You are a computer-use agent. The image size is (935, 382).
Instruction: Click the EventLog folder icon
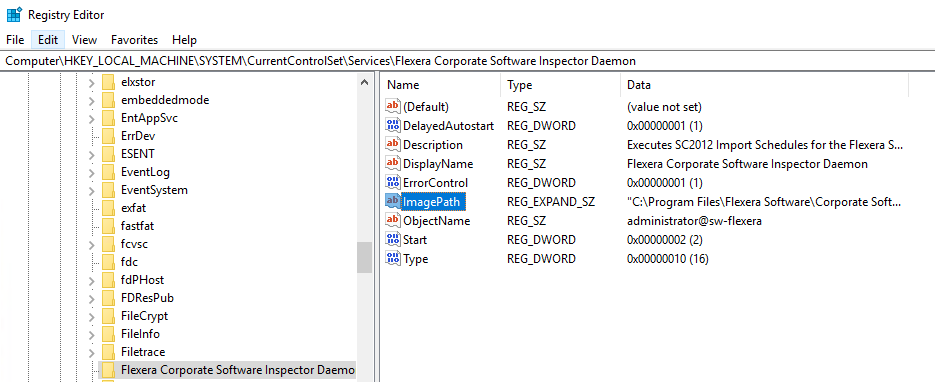pyautogui.click(x=109, y=172)
